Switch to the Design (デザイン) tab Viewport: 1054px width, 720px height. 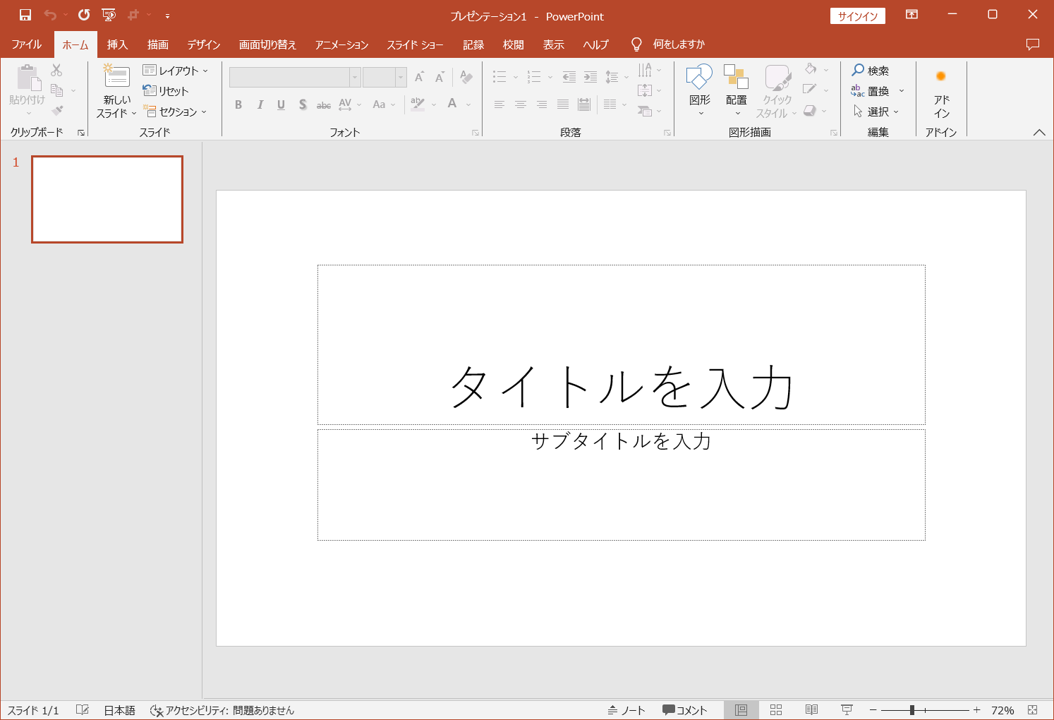pyautogui.click(x=203, y=45)
